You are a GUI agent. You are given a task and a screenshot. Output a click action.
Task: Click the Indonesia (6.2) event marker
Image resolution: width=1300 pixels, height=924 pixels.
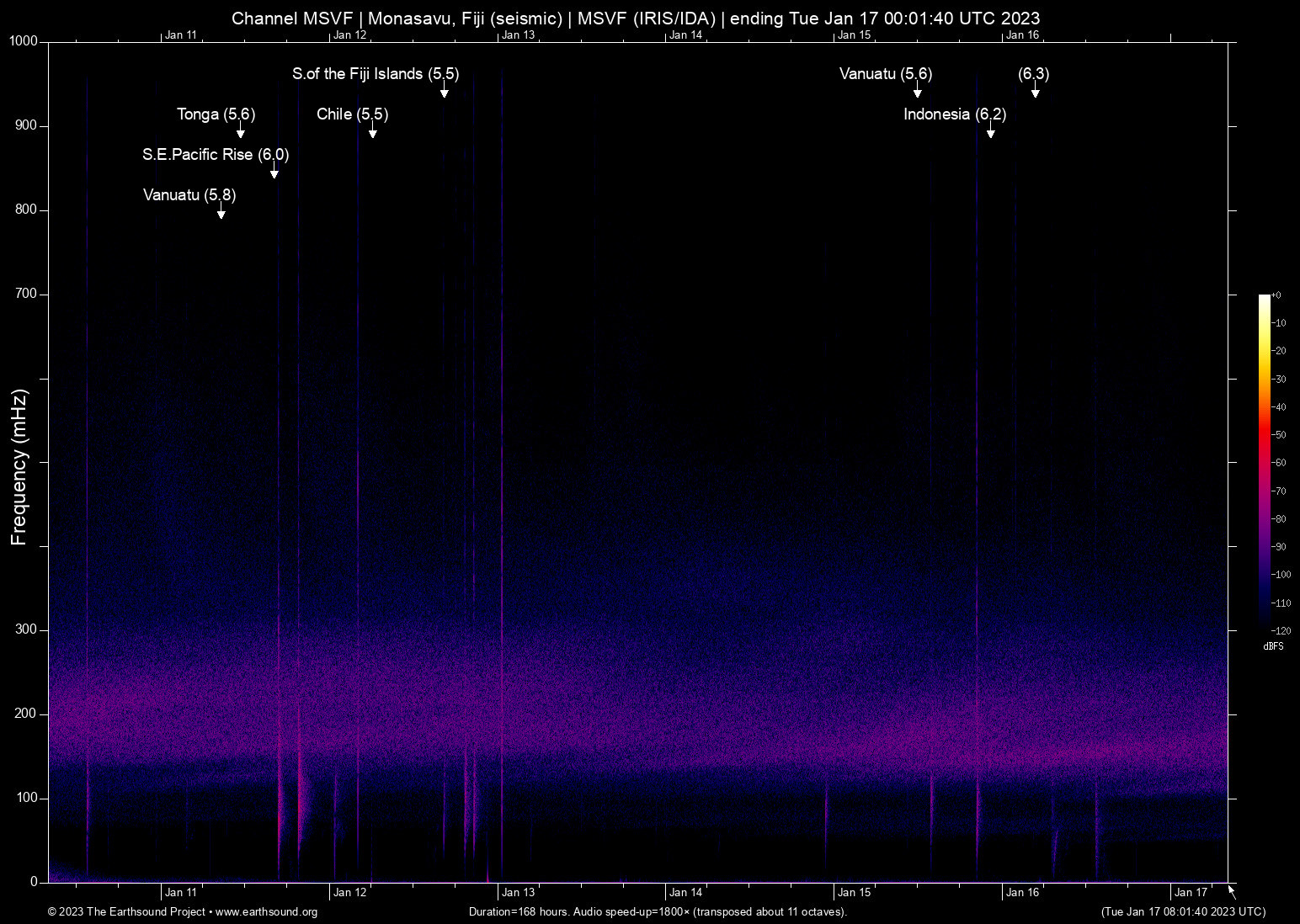[x=955, y=114]
